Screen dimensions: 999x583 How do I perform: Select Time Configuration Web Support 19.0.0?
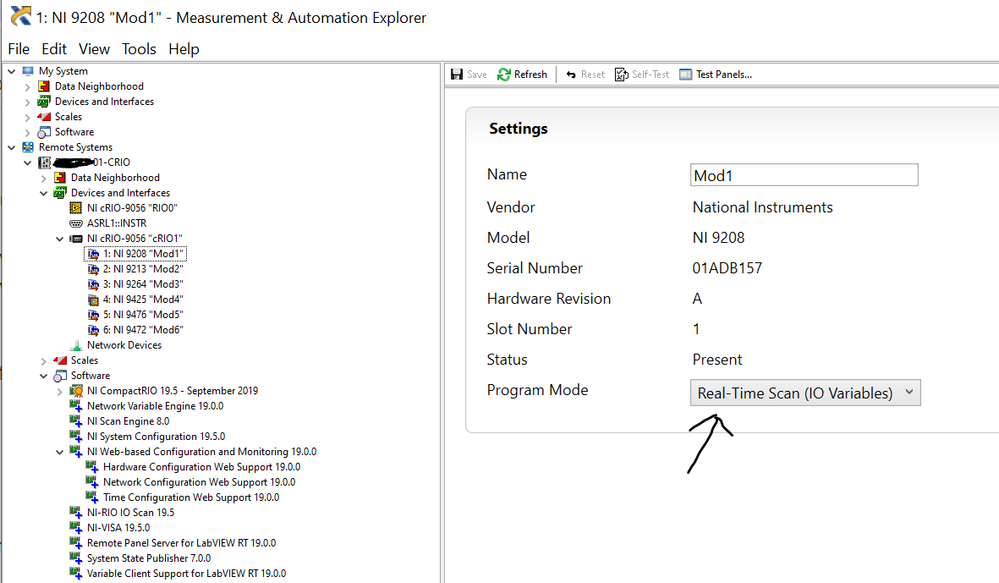[191, 498]
